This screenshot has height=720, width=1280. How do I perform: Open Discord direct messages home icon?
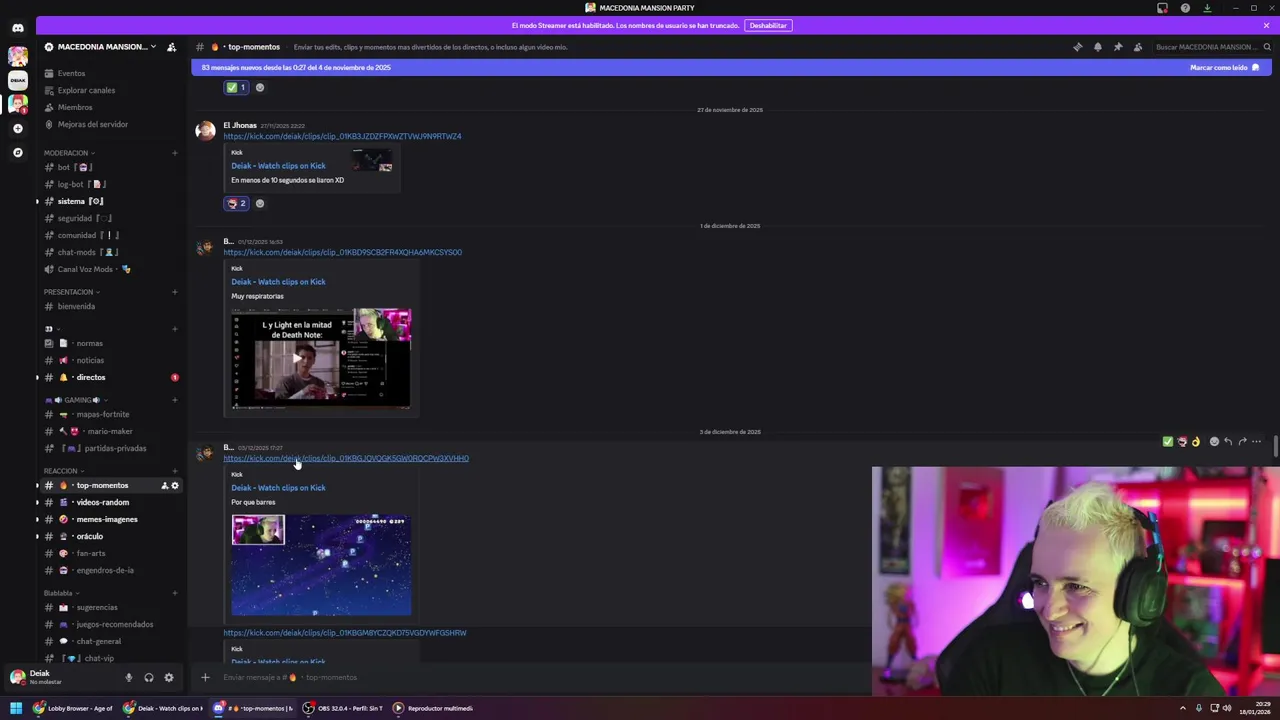[x=17, y=28]
